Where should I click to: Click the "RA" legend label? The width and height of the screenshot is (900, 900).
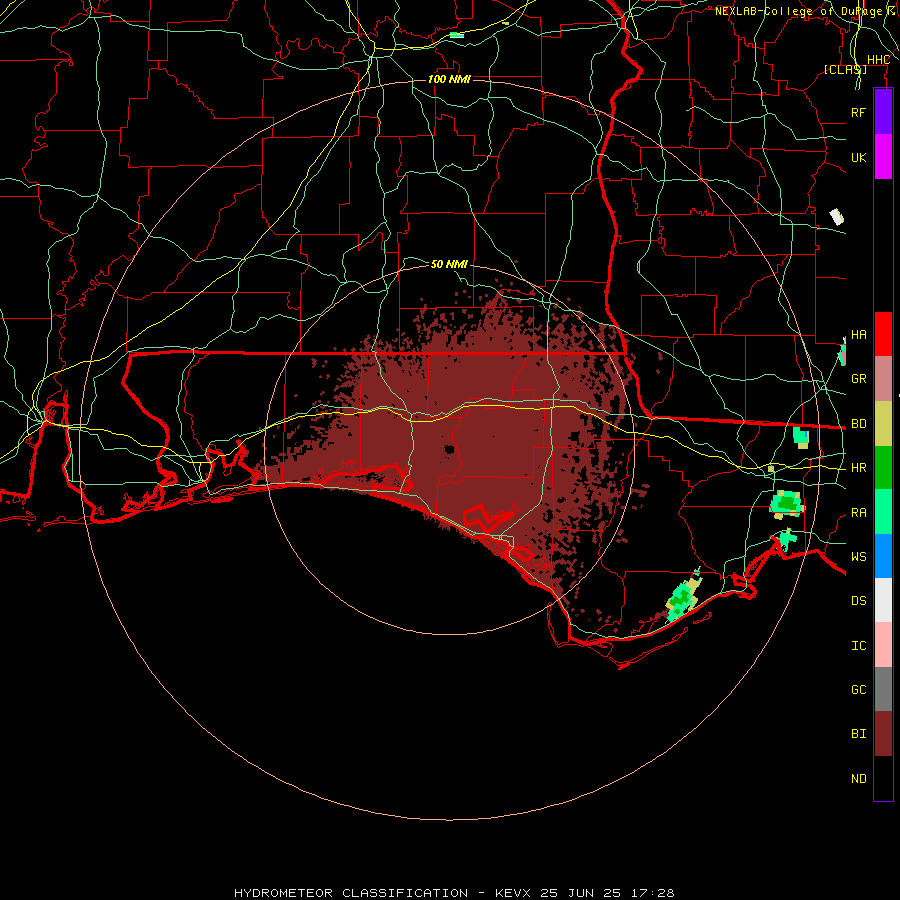point(858,513)
